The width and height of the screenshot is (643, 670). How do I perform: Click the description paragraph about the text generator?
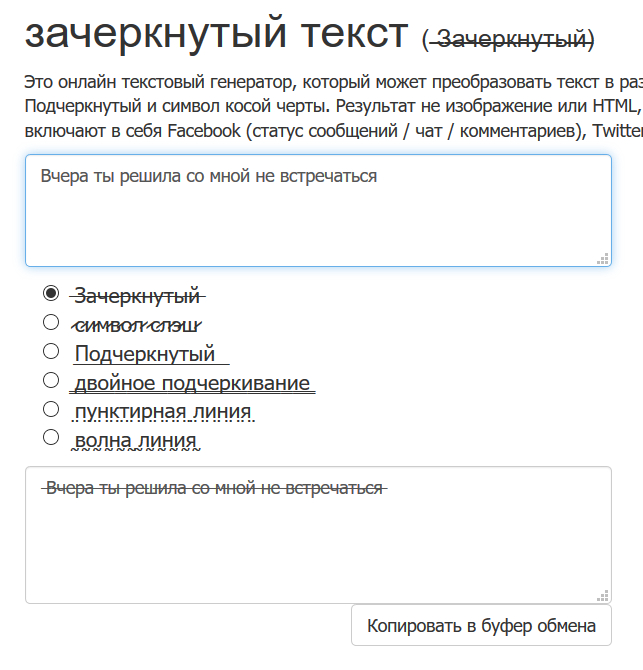coord(330,106)
